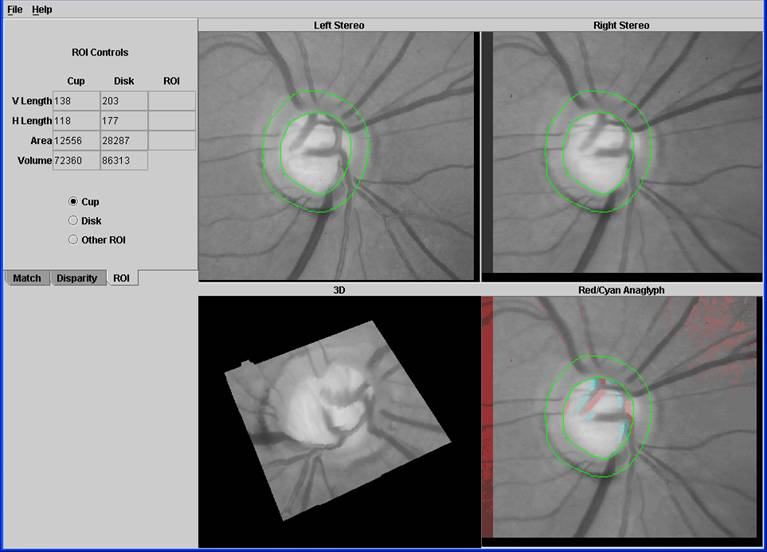Click the Disk V Length field showing 203
The width and height of the screenshot is (767, 552).
[124, 101]
